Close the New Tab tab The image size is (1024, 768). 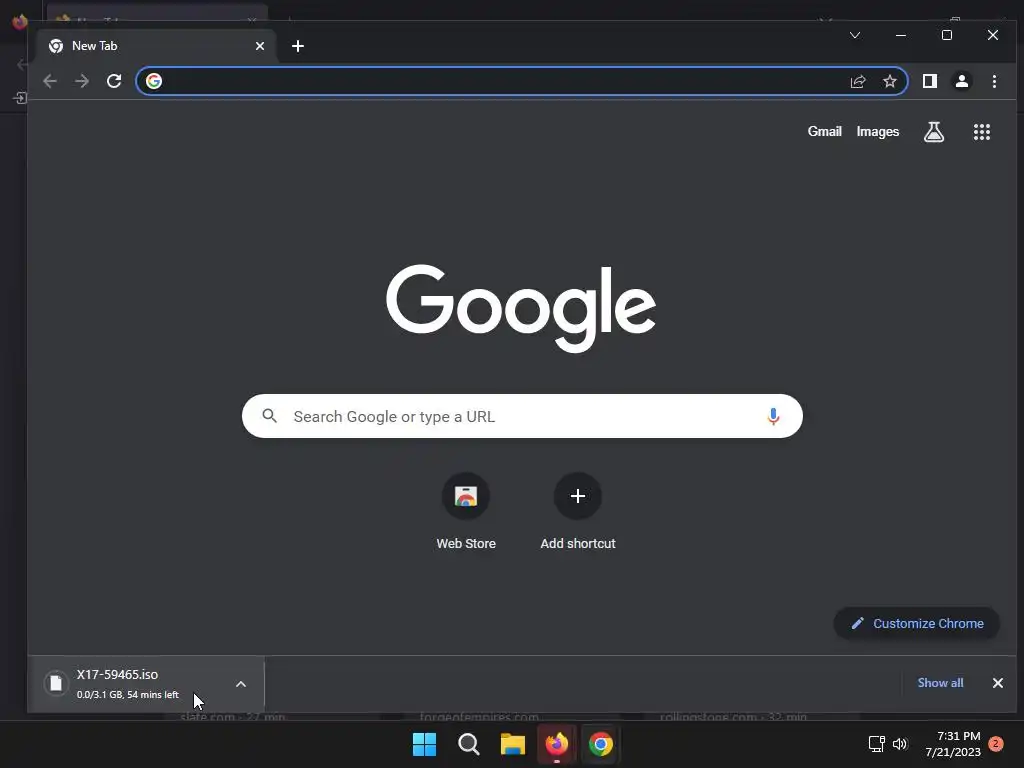tap(260, 46)
